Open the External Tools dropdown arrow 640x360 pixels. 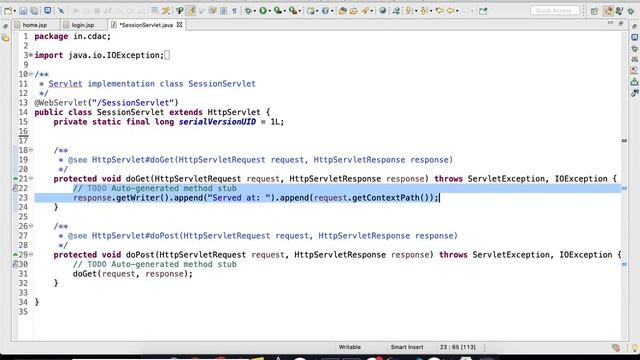coord(299,11)
